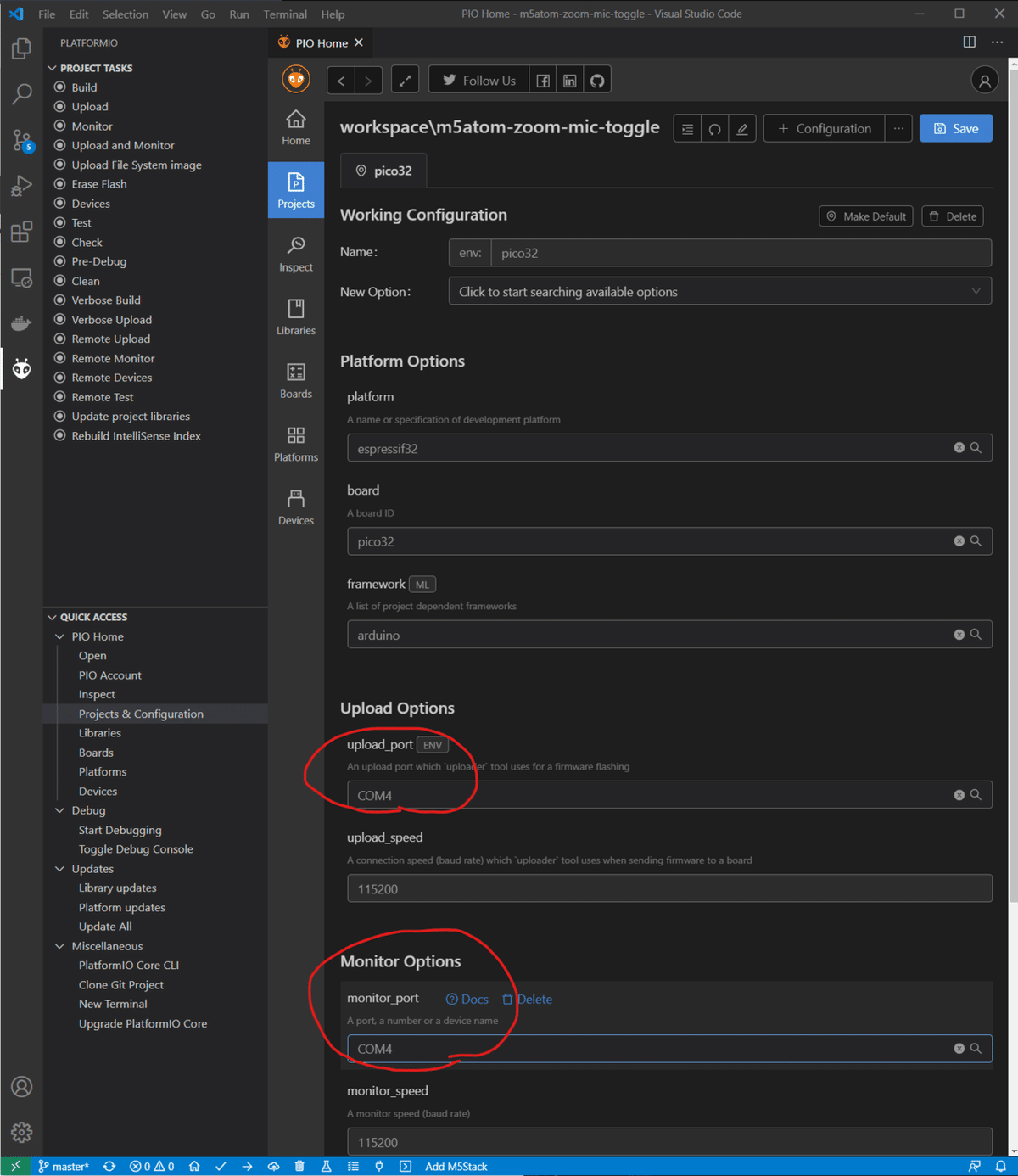Open PIO account user icon

point(984,81)
